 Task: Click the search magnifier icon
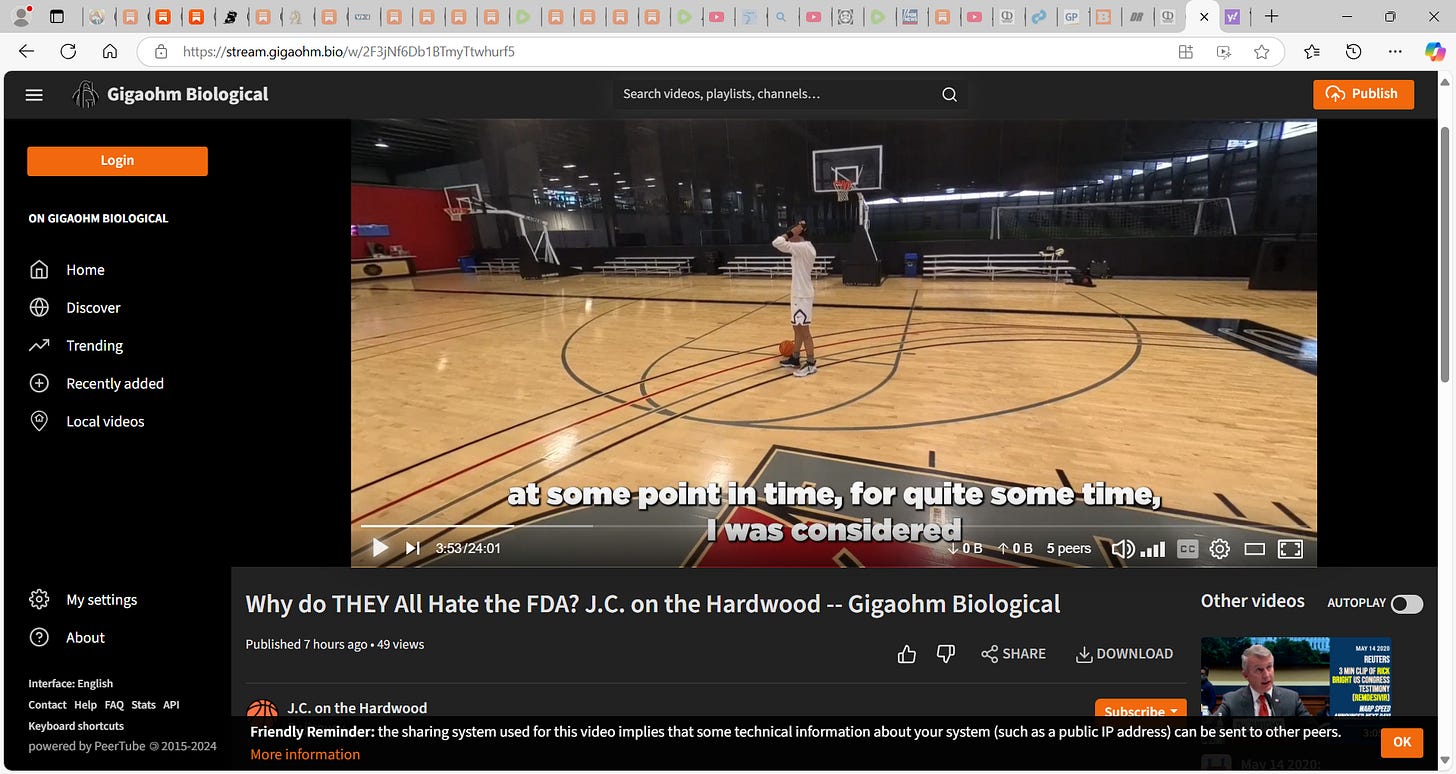(949, 94)
